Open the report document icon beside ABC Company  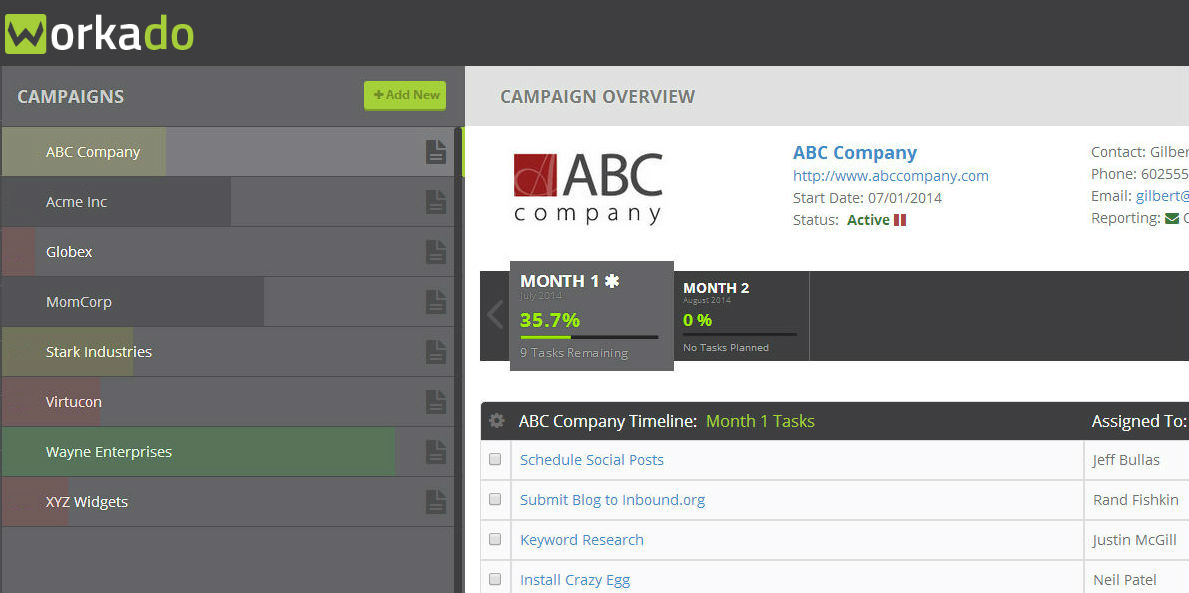[435, 151]
